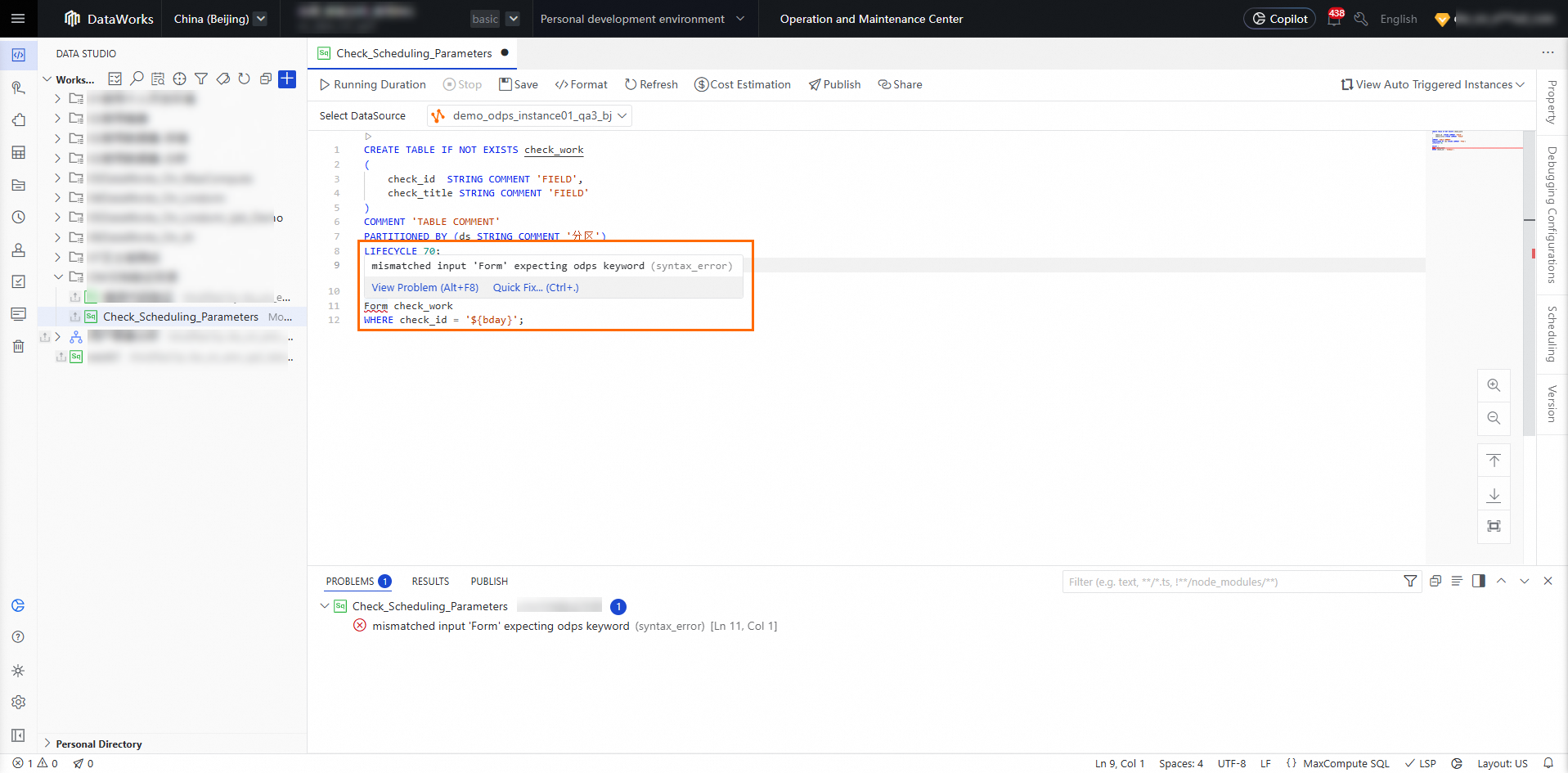The image size is (1568, 773).
Task: Open the basic workspace dropdown arrow
Action: click(x=513, y=19)
